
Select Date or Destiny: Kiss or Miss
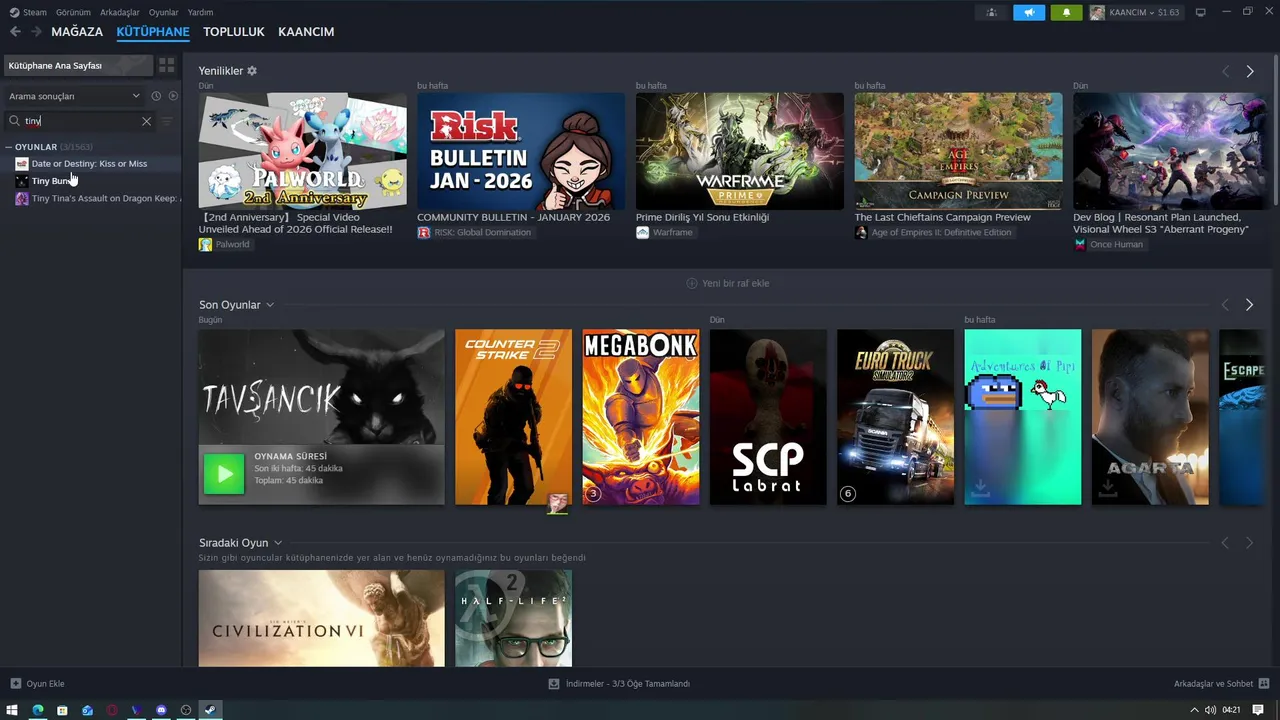pyautogui.click(x=89, y=164)
